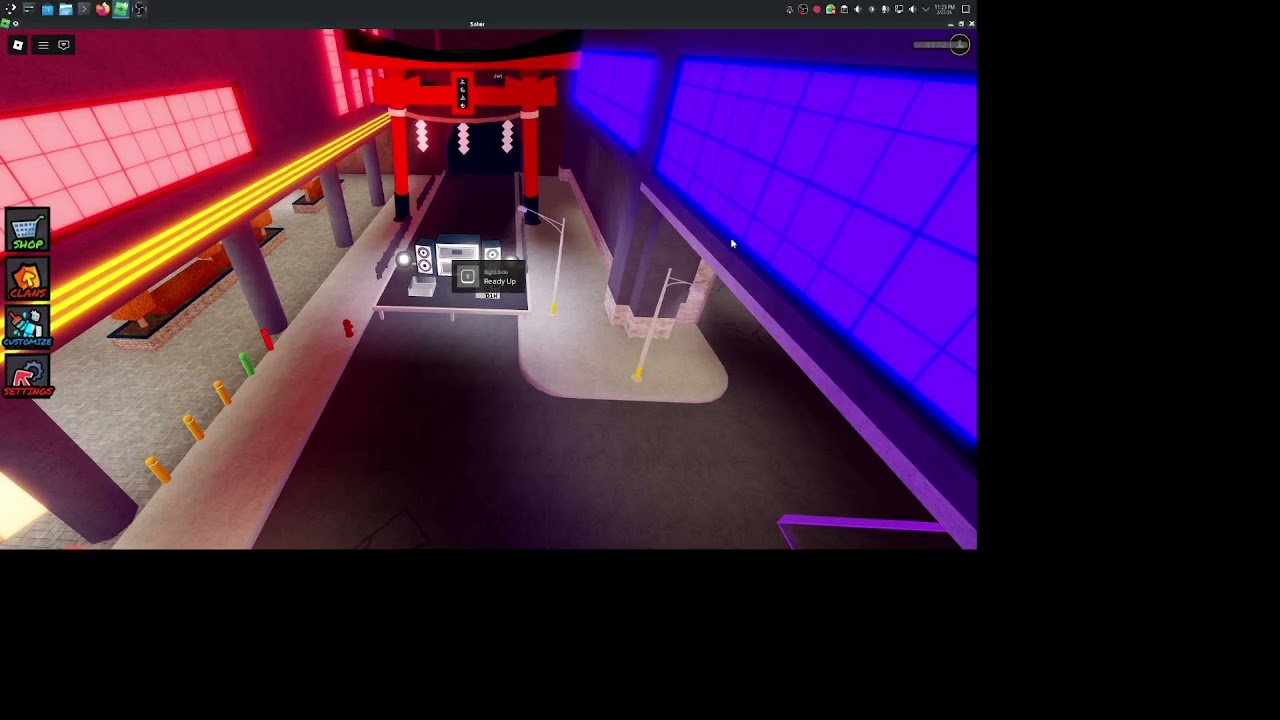1280x720 pixels.
Task: Open the hamburger list menu
Action: (x=43, y=45)
